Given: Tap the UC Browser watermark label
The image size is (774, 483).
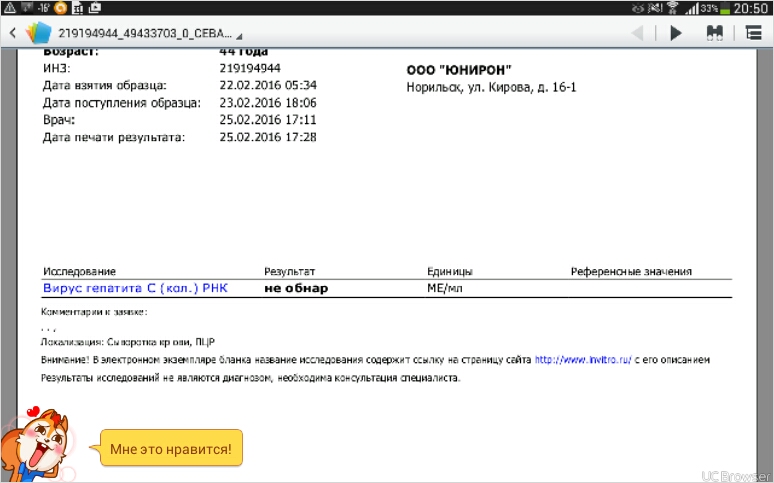Looking at the screenshot, I should point(735,473).
